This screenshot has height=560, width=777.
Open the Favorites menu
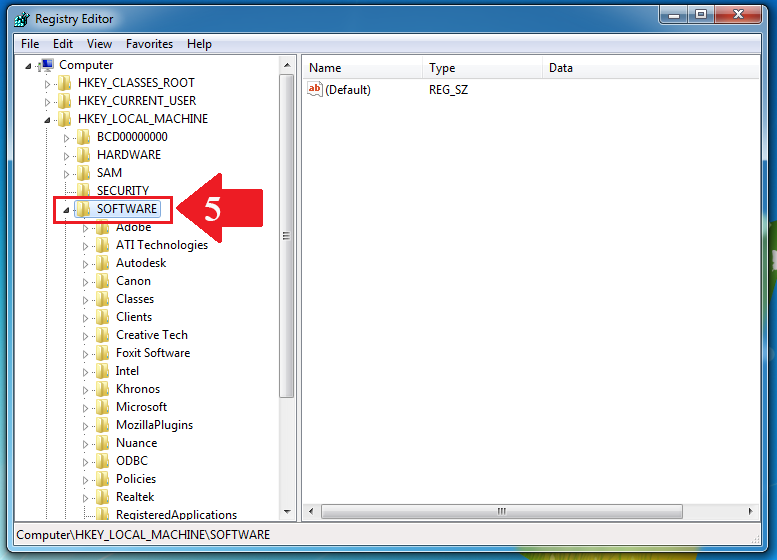(149, 44)
